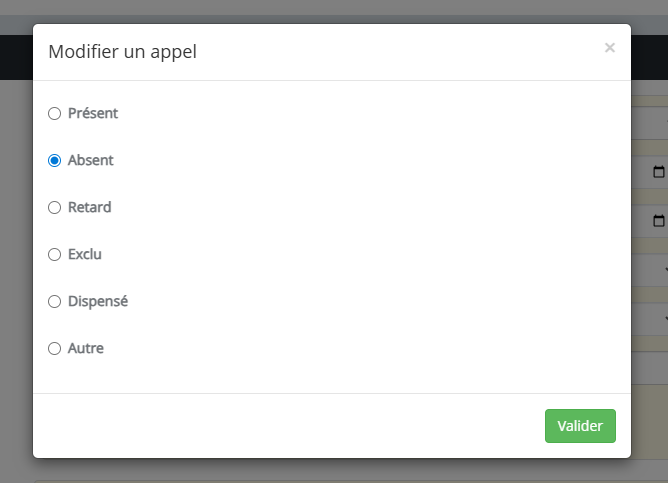Click the 'Exclu' label text

point(85,255)
